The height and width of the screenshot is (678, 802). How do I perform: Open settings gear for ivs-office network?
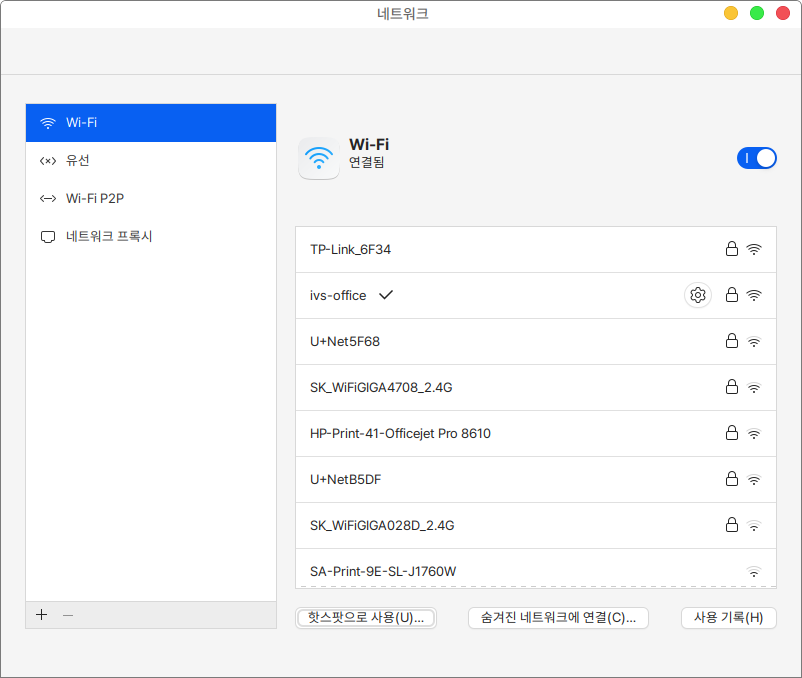698,295
